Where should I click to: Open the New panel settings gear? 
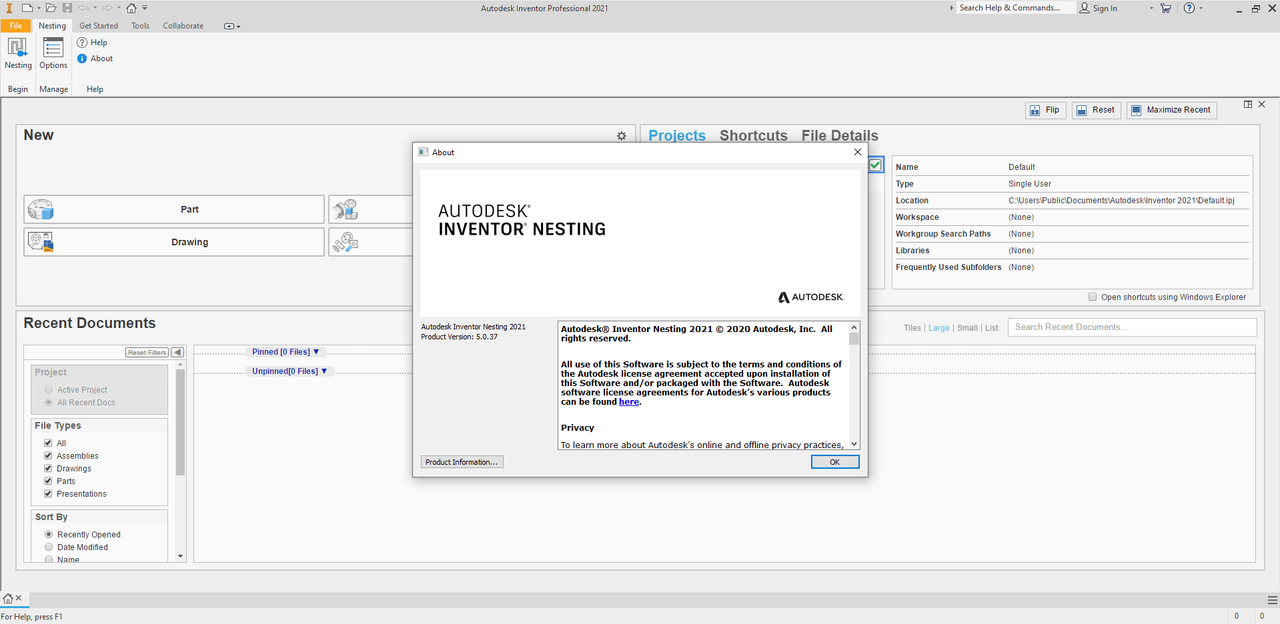pyautogui.click(x=621, y=136)
